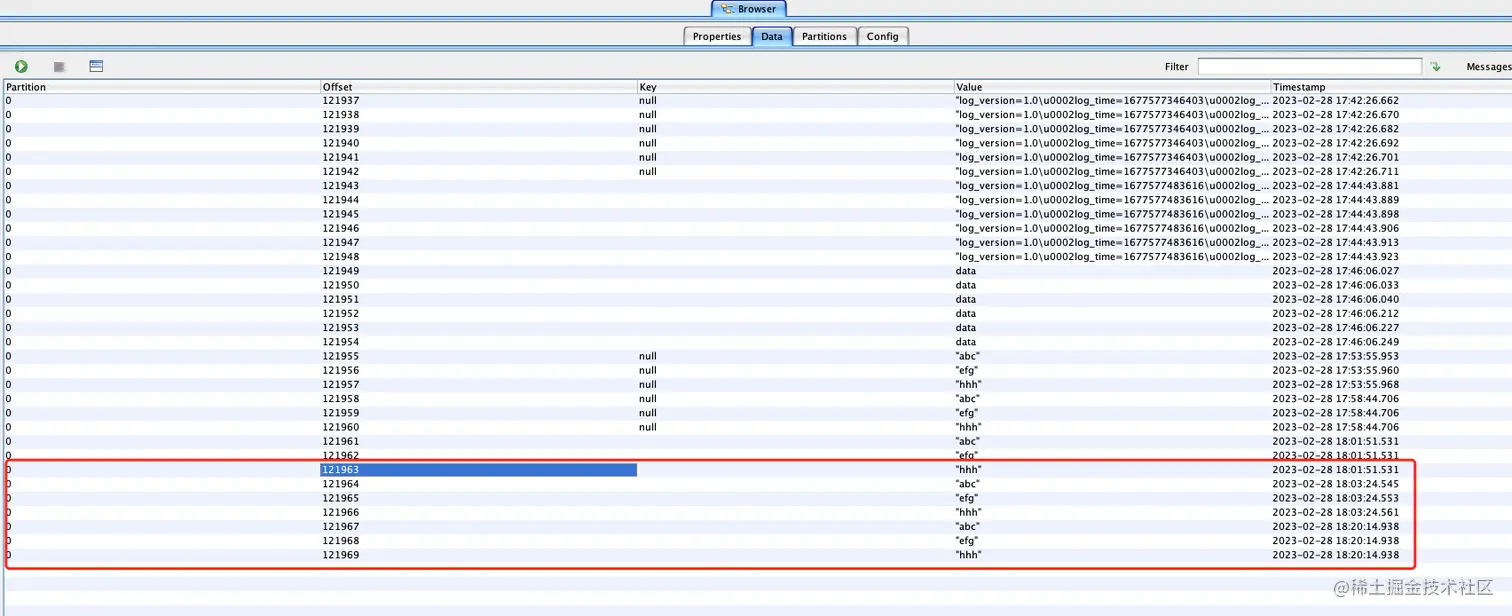The image size is (1512, 616).
Task: Click timestamp 2023-02-28 17:46:06.249
Action: tap(1335, 342)
